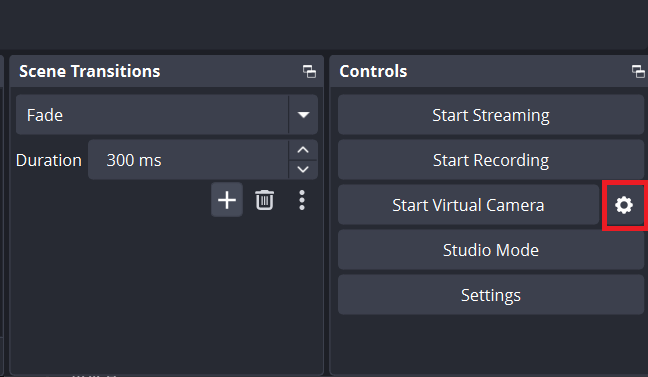Screen dimensions: 648x377
Task: Click the Duration label
Action: coord(49,160)
